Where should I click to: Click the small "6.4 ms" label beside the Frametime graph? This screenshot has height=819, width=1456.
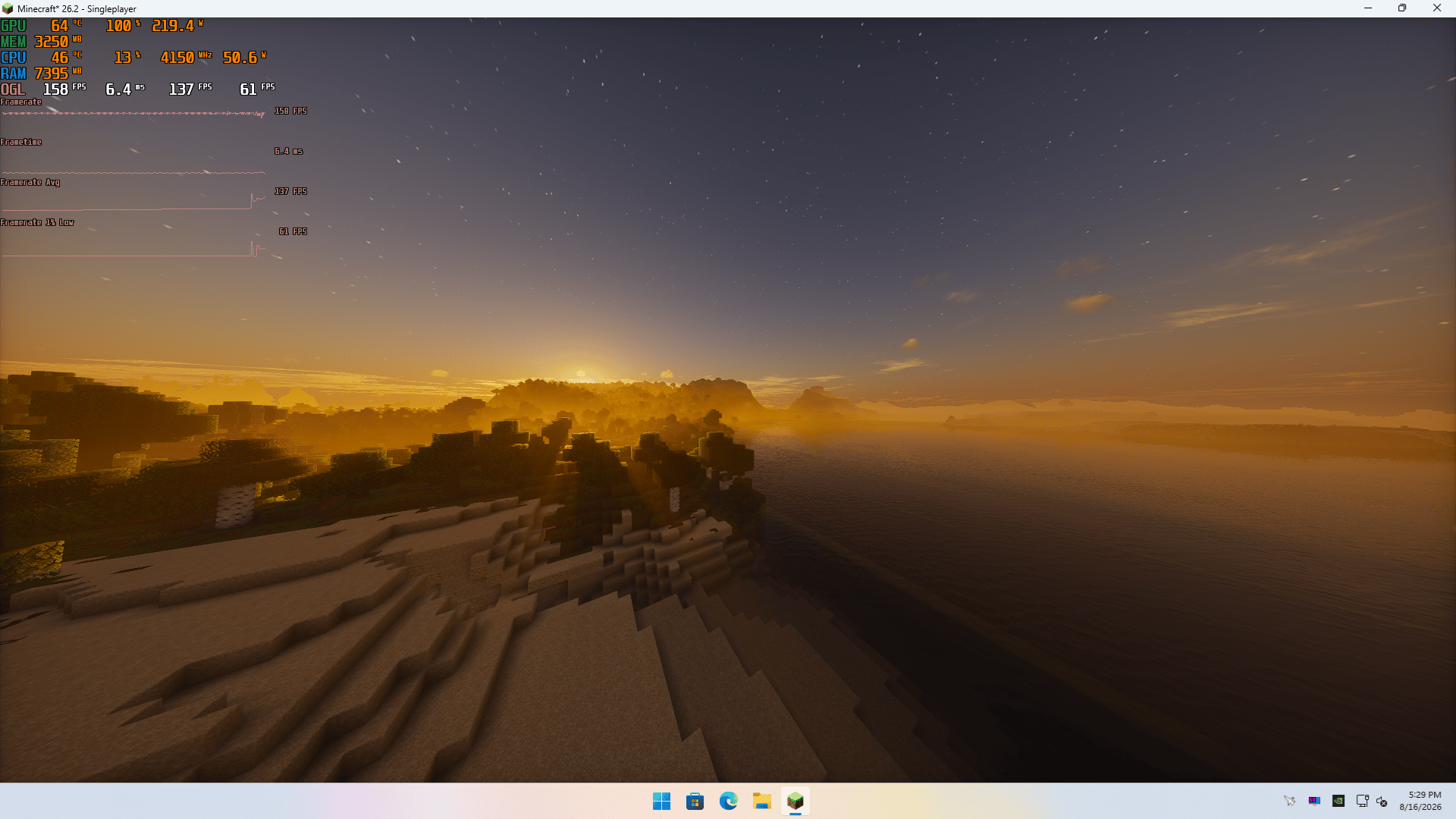tap(288, 152)
